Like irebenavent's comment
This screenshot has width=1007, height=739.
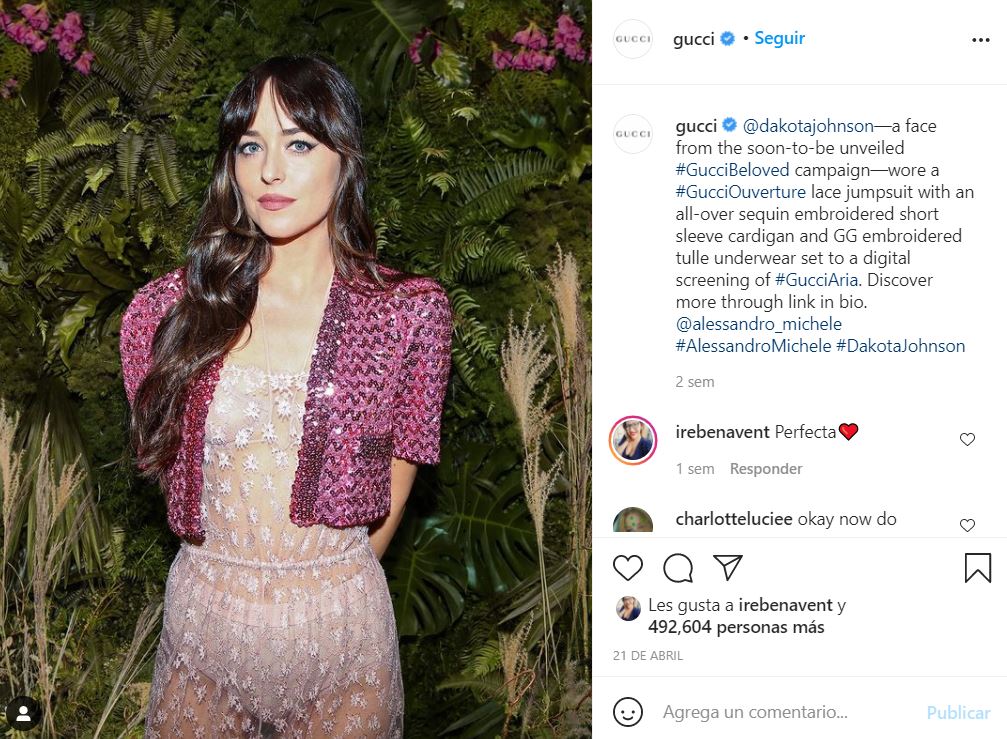click(x=967, y=439)
